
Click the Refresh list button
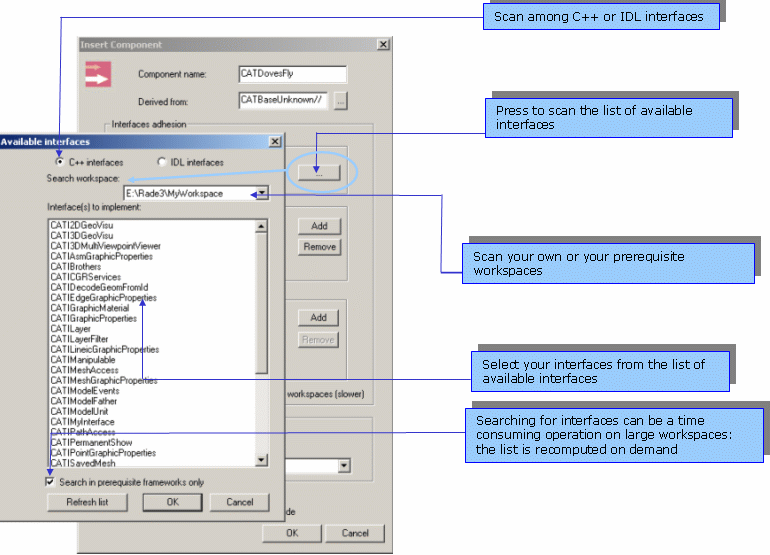pos(87,502)
